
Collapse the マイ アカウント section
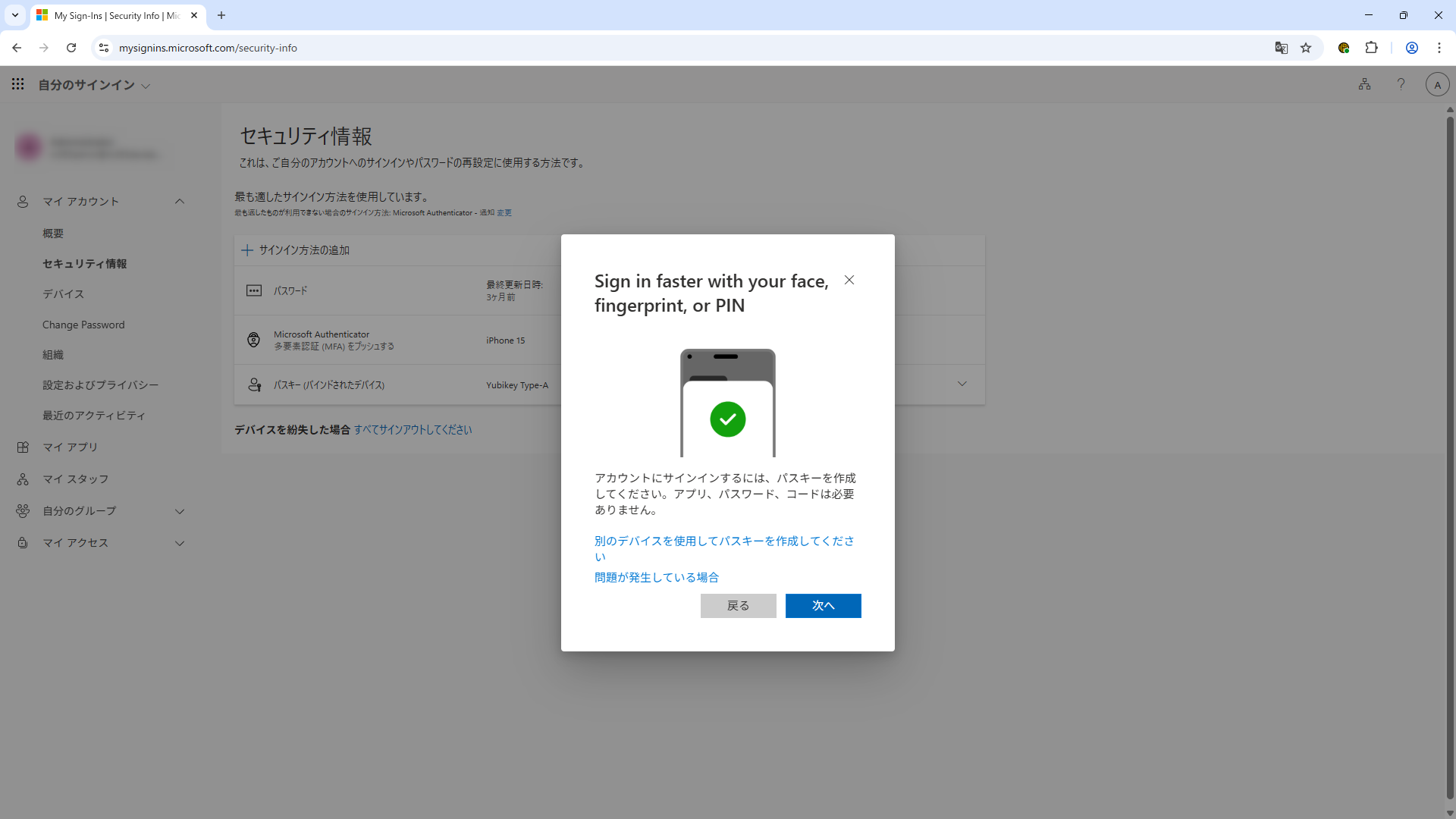tap(180, 201)
